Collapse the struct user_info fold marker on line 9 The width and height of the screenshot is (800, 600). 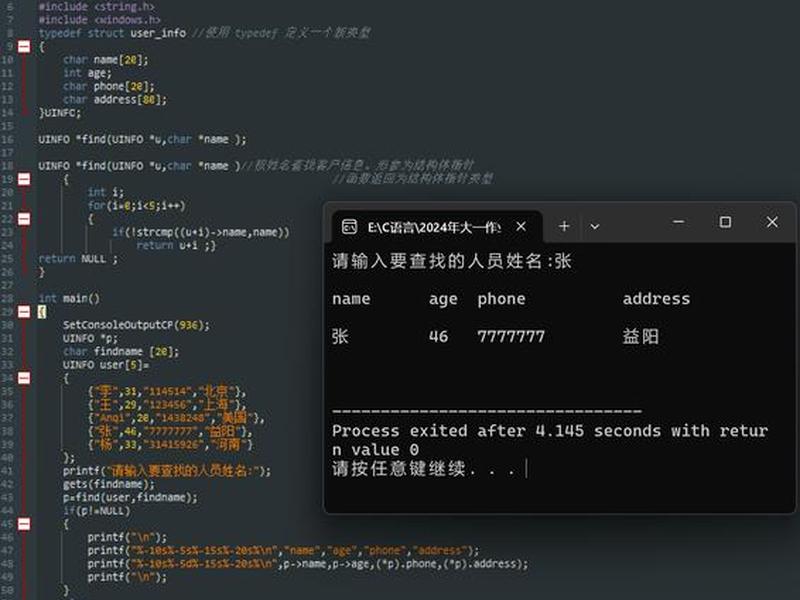24,47
